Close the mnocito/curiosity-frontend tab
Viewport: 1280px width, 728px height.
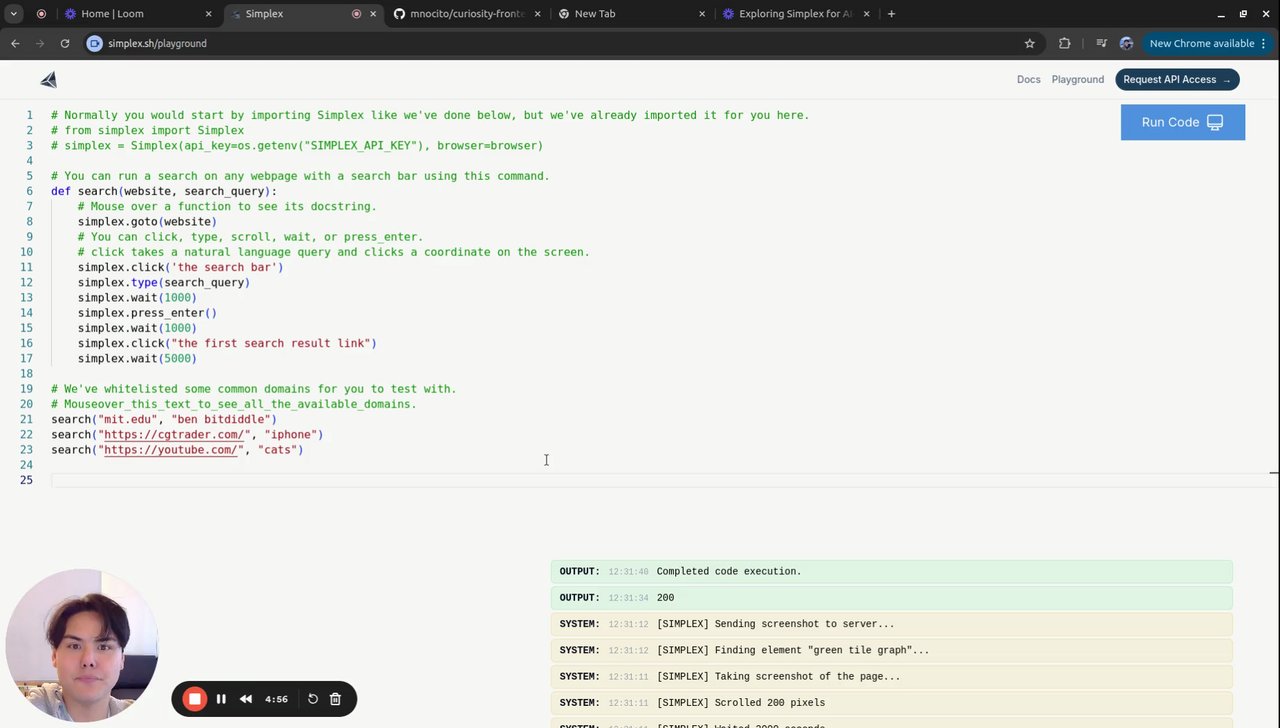[x=538, y=14]
